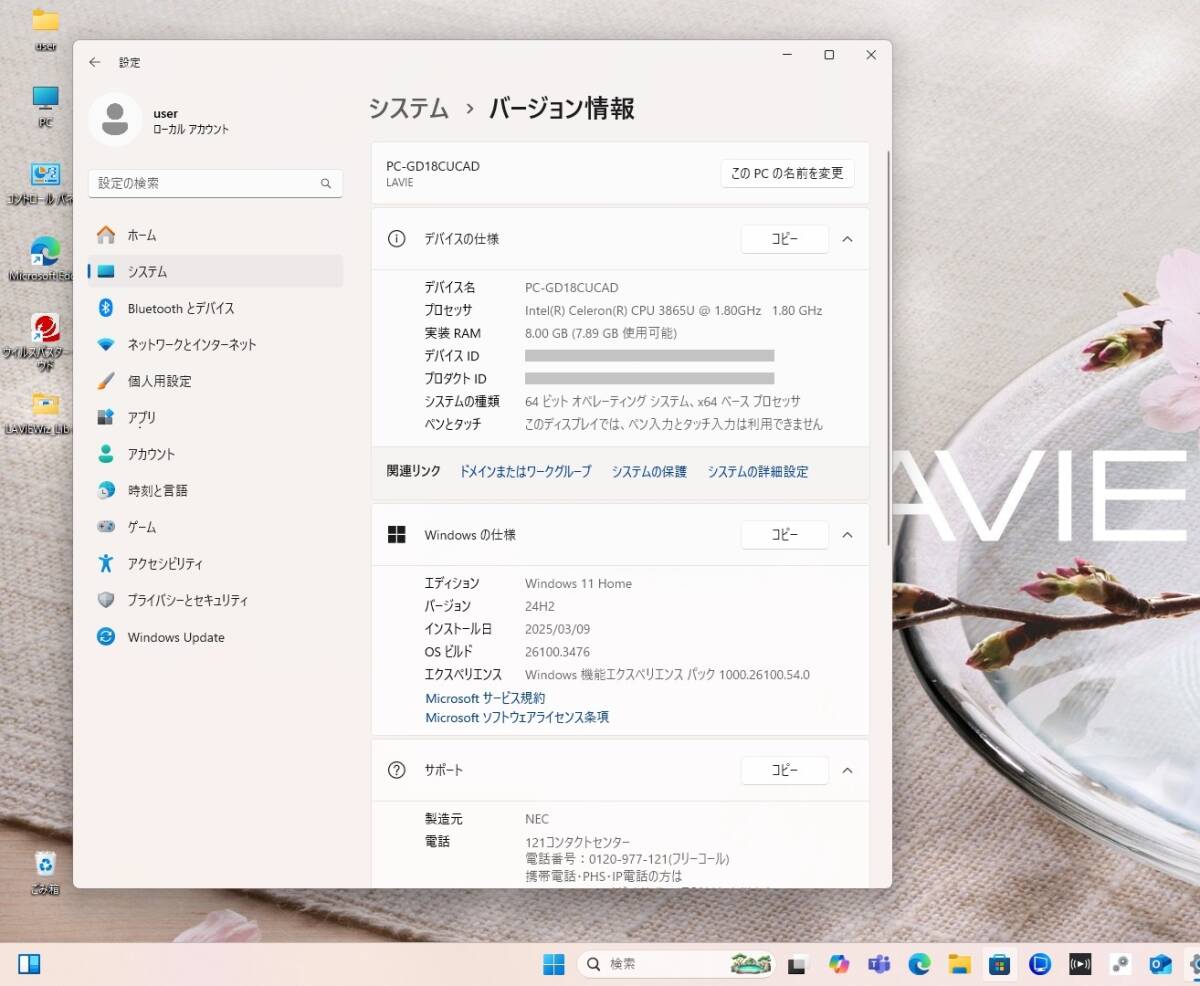This screenshot has height=986, width=1200.
Task: Click the install date 2025/03/09
Action: pos(558,629)
